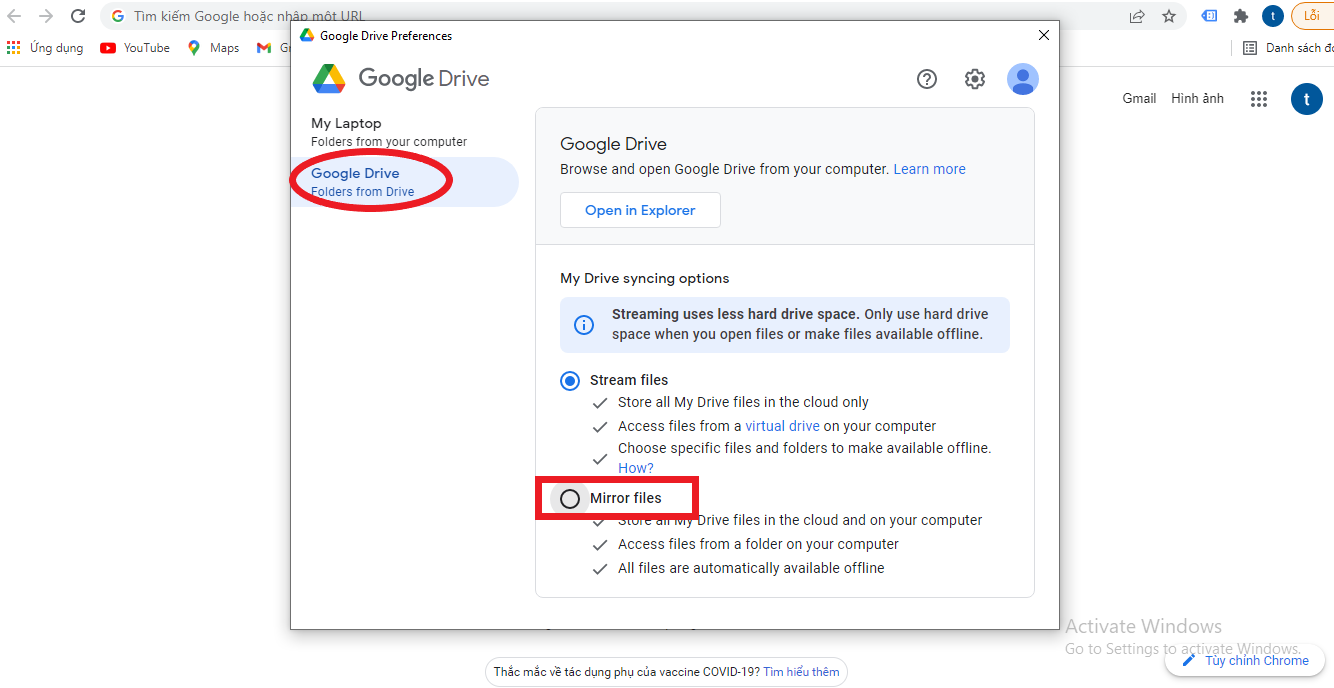Open YouTube bookmark
Viewport: 1334px width, 688px height.
[x=135, y=48]
